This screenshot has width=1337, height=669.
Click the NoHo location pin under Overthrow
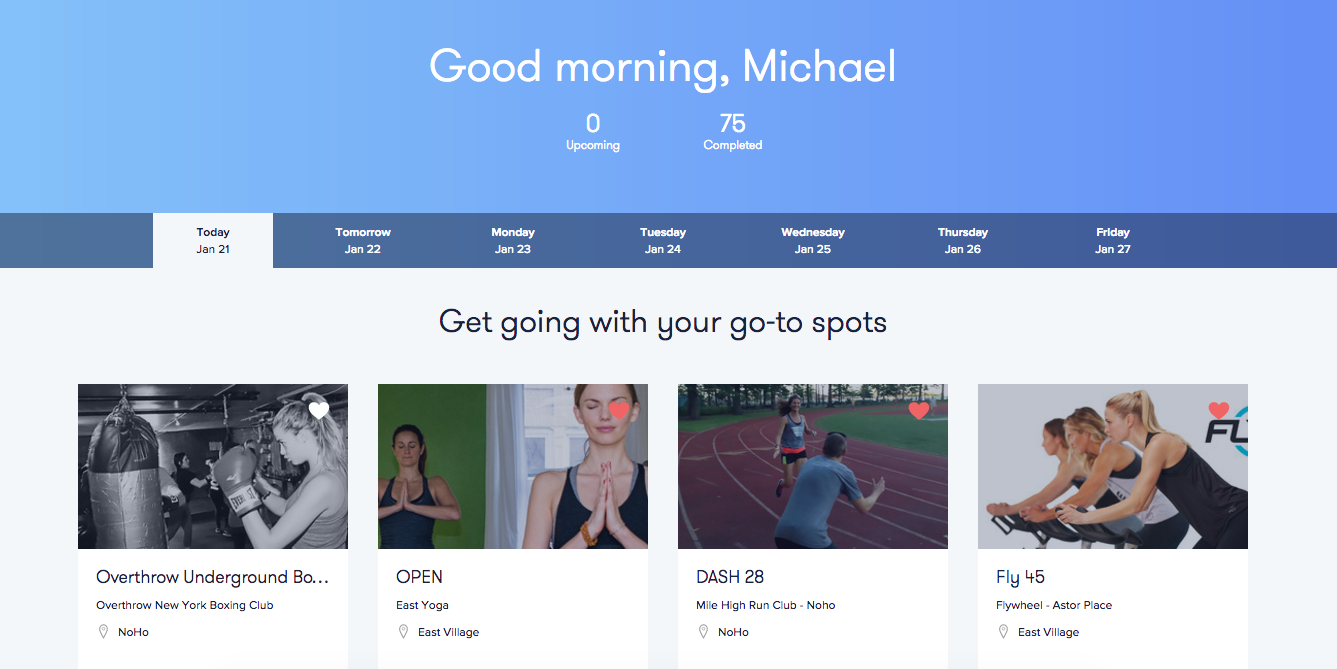point(103,632)
